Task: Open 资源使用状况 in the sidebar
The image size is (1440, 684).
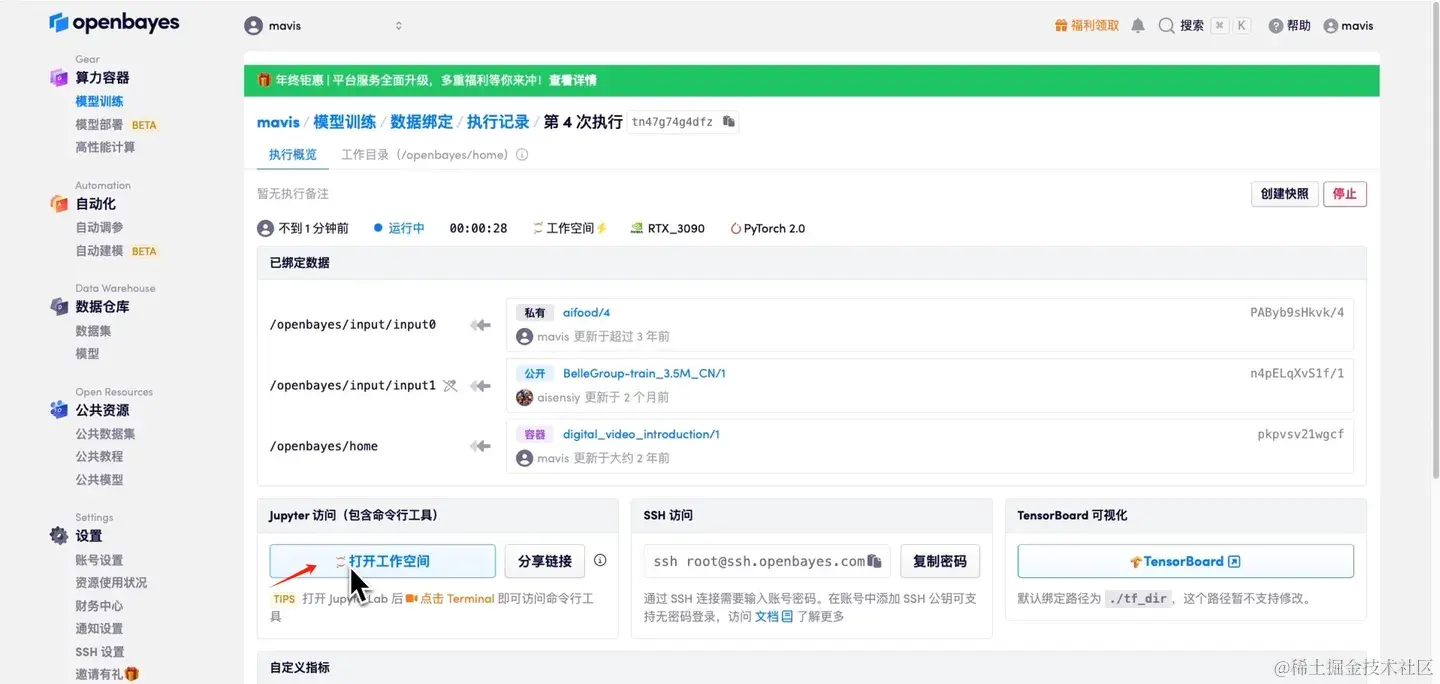Action: 111,582
